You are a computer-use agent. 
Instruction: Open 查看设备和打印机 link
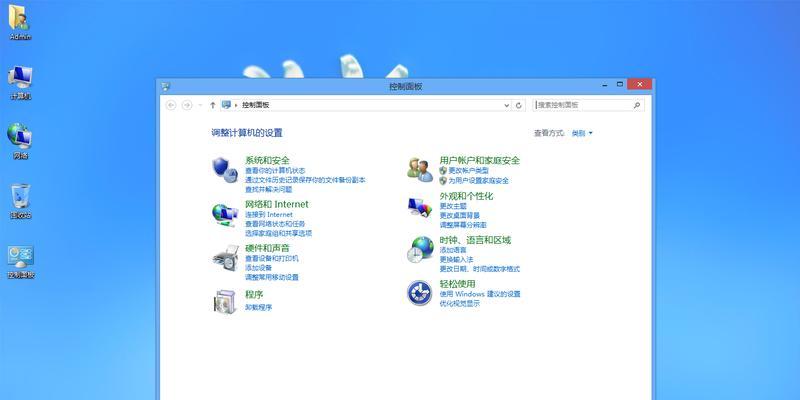(x=272, y=258)
